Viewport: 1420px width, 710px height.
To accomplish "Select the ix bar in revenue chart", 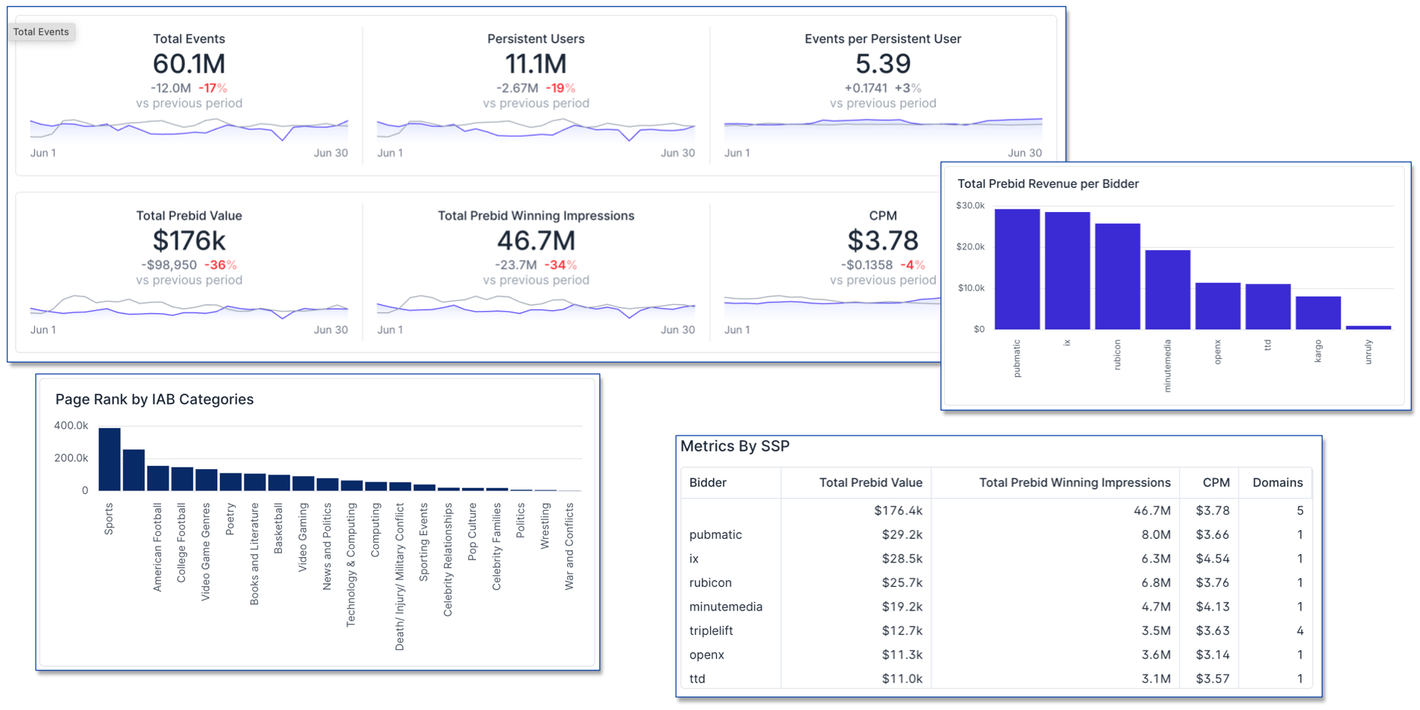I will pyautogui.click(x=1067, y=270).
